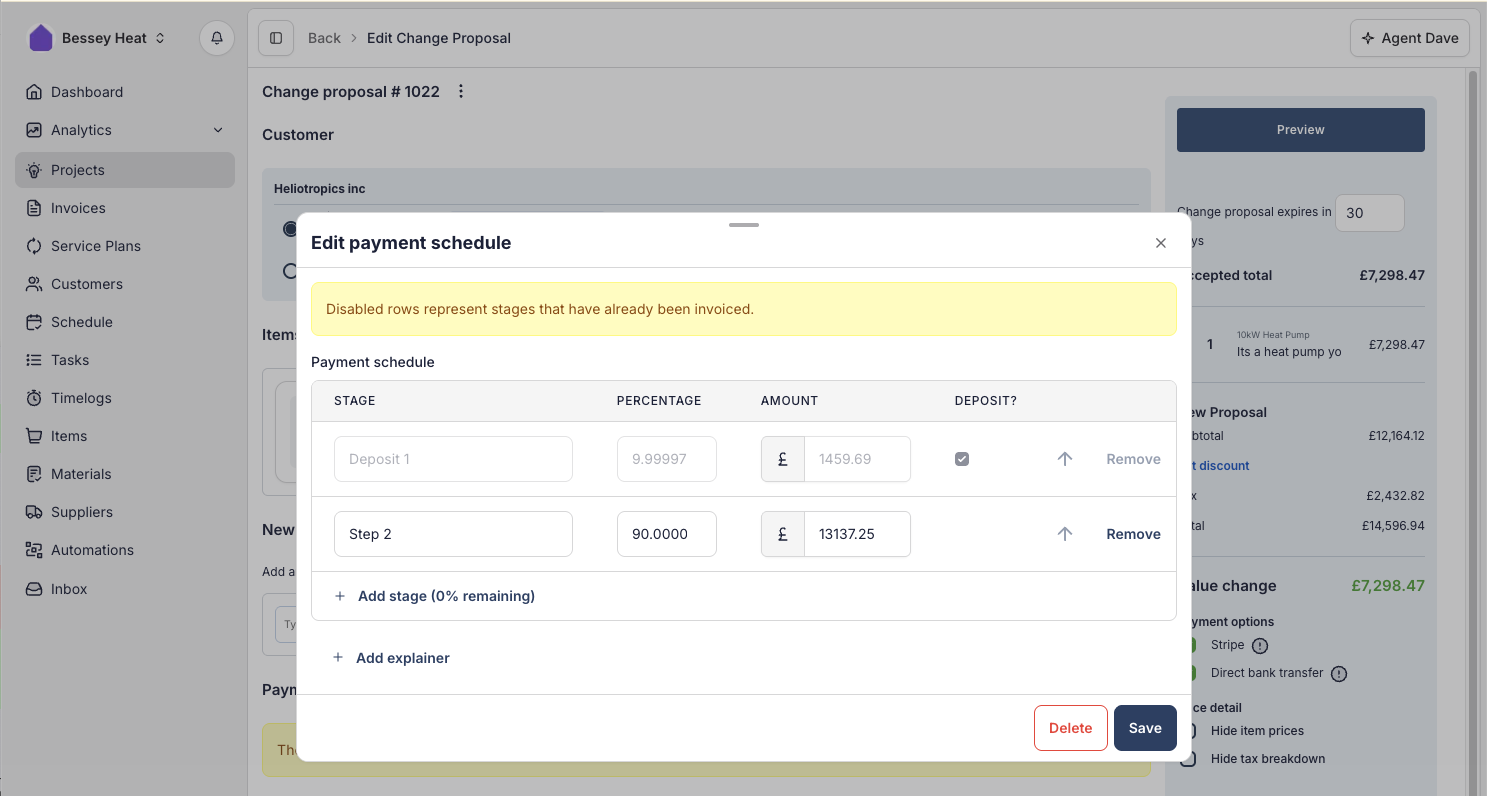Toggle the sidebar panel icon
Screen dimensions: 1487x796
[276, 38]
